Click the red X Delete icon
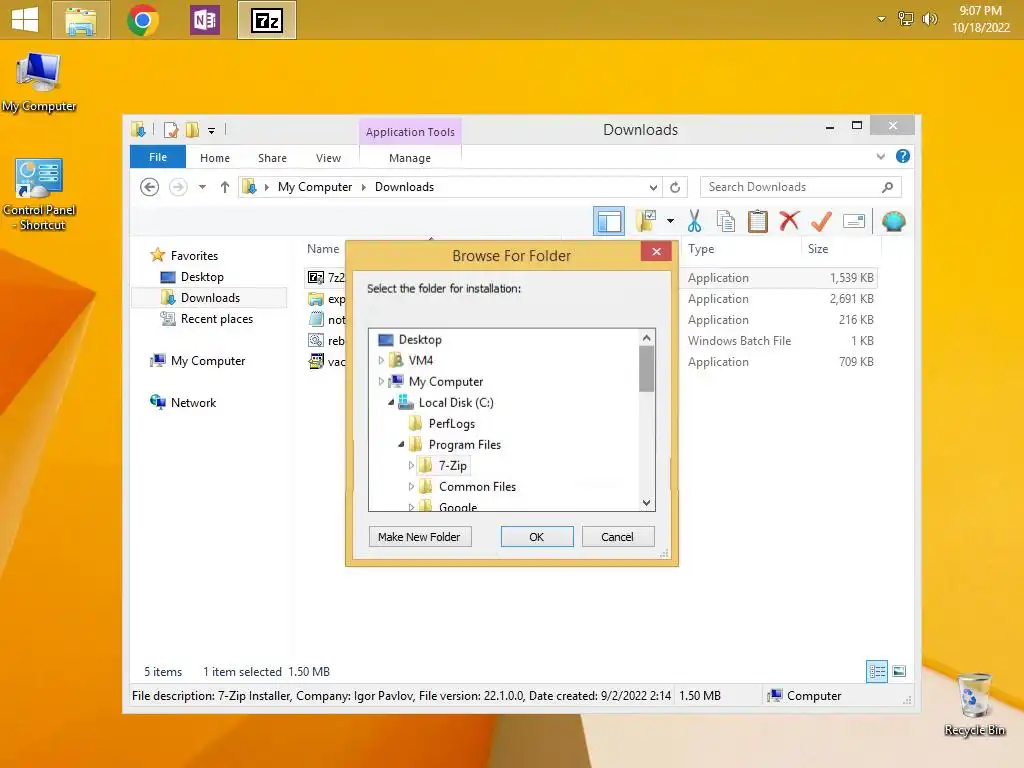 tap(789, 221)
